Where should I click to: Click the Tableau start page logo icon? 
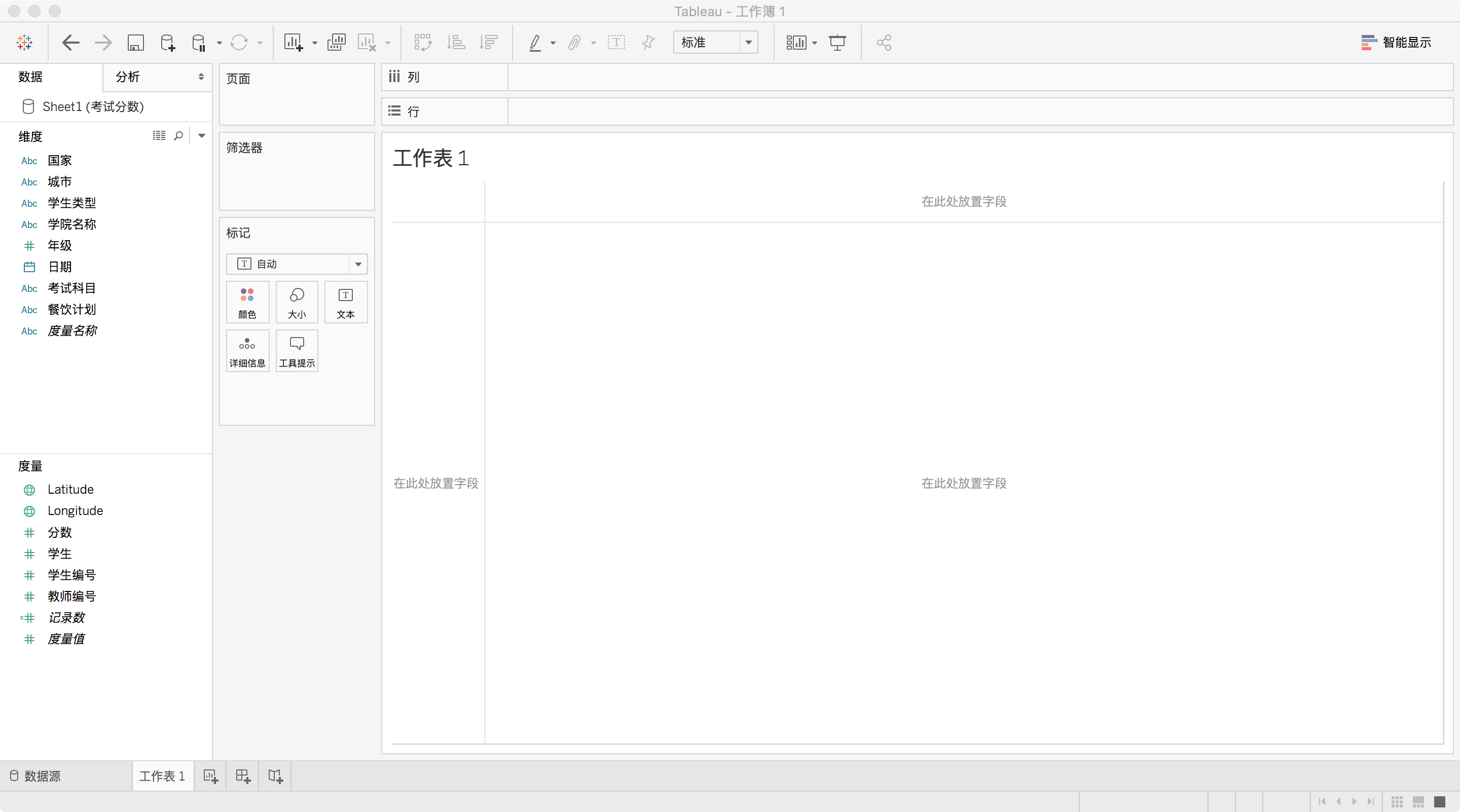pyautogui.click(x=24, y=43)
